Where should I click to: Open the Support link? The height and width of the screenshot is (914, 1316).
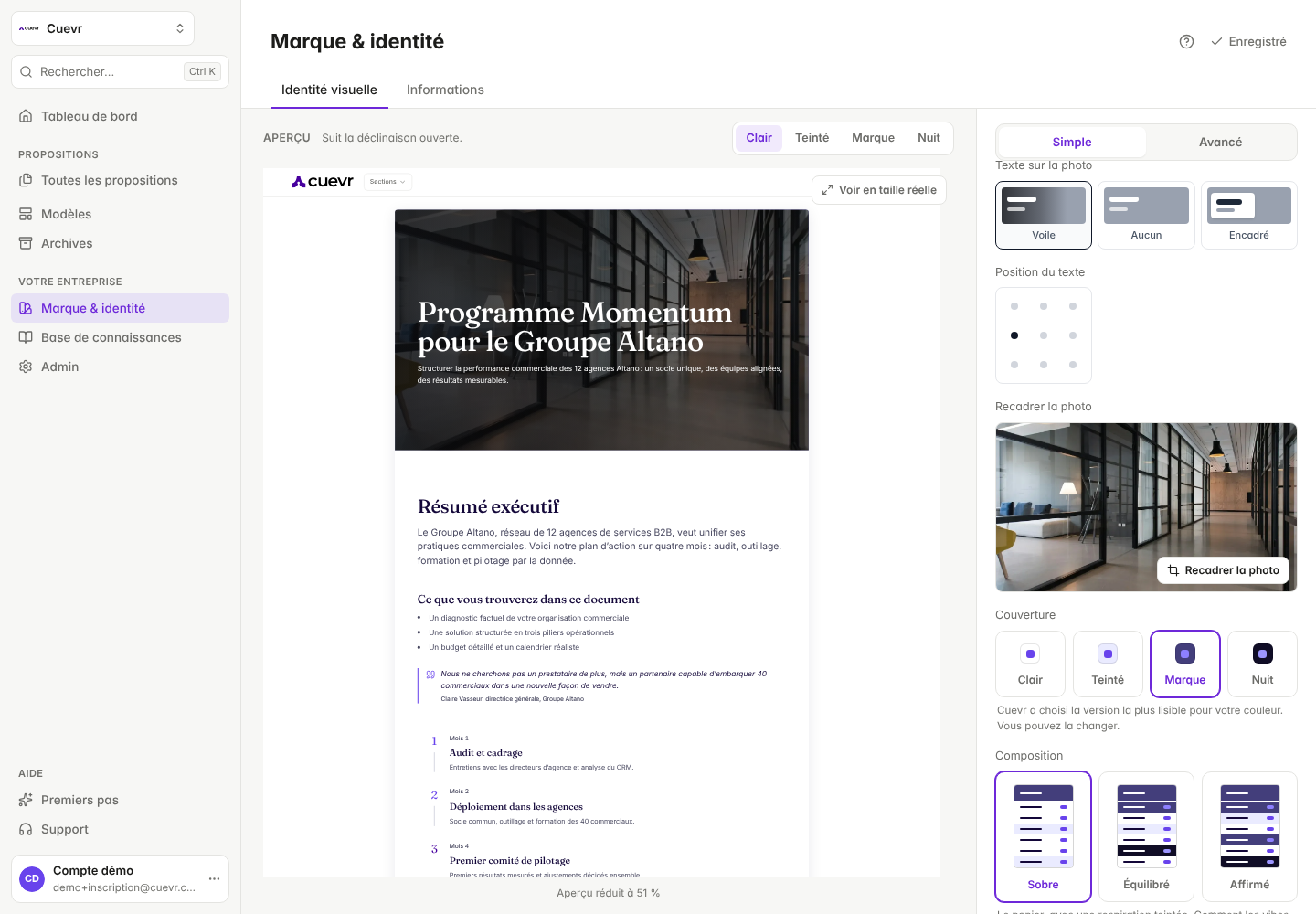click(x=120, y=829)
